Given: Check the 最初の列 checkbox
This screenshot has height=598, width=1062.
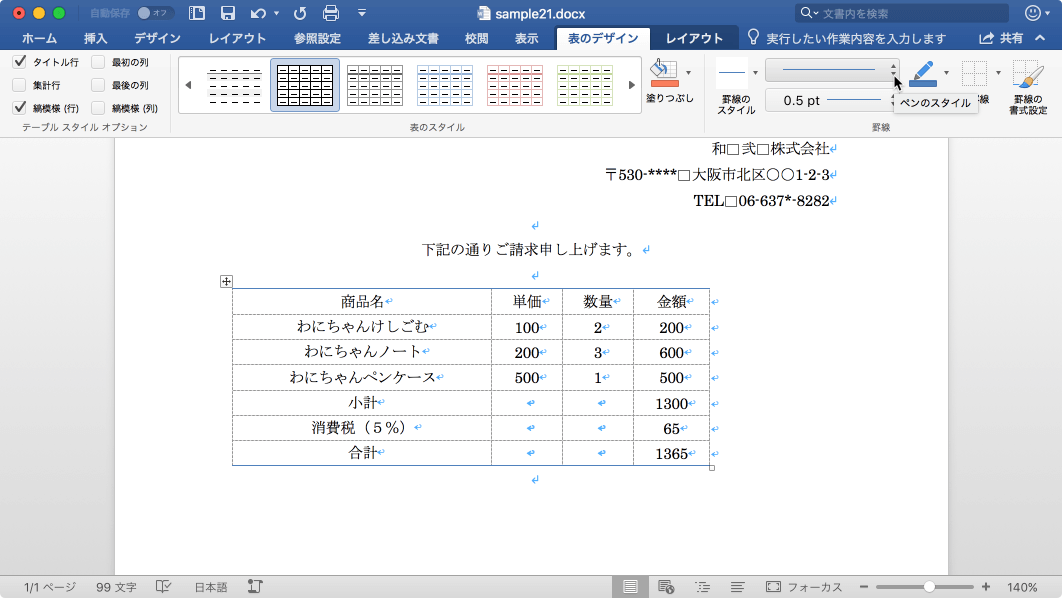Looking at the screenshot, I should pyautogui.click(x=98, y=62).
